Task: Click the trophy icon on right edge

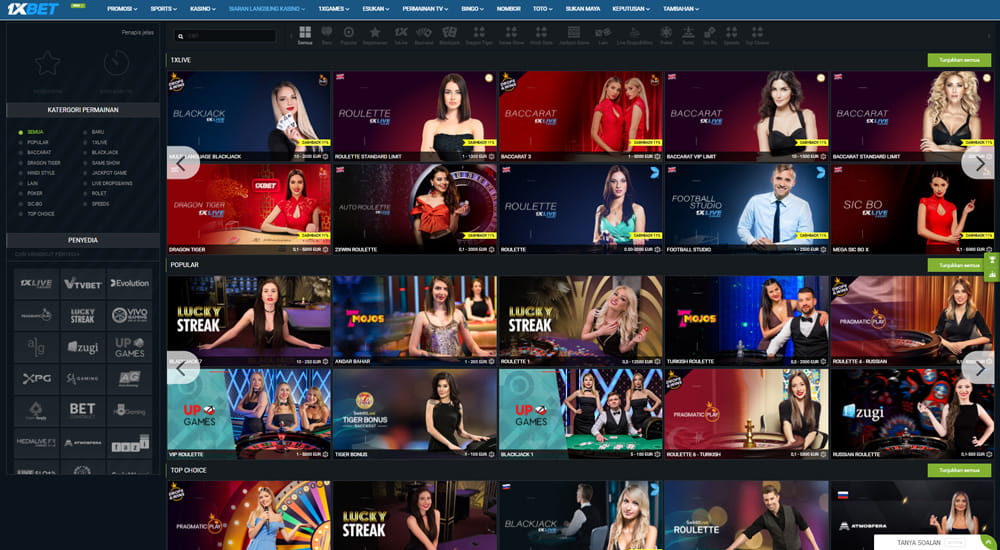Action: coord(992,260)
